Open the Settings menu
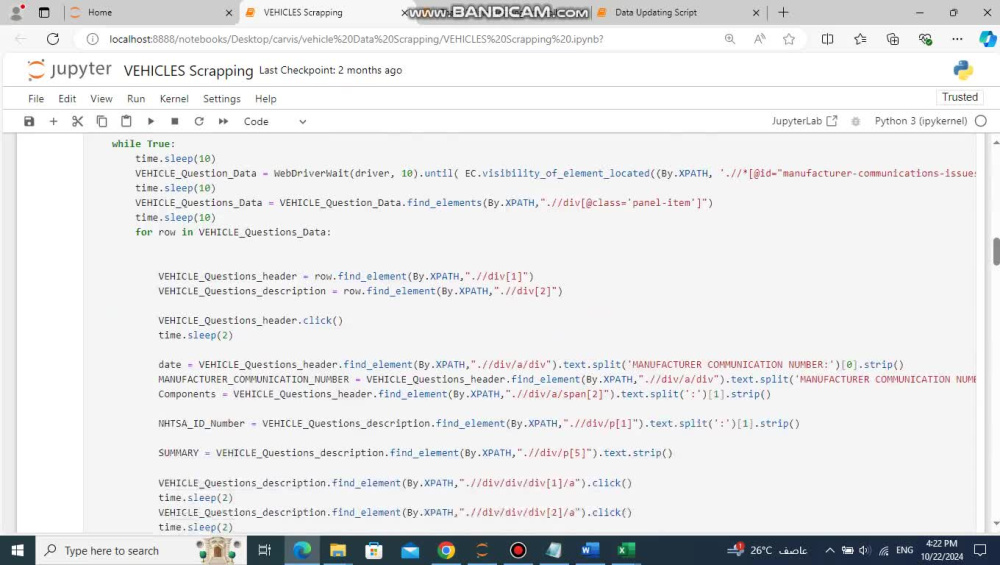 pyautogui.click(x=221, y=99)
